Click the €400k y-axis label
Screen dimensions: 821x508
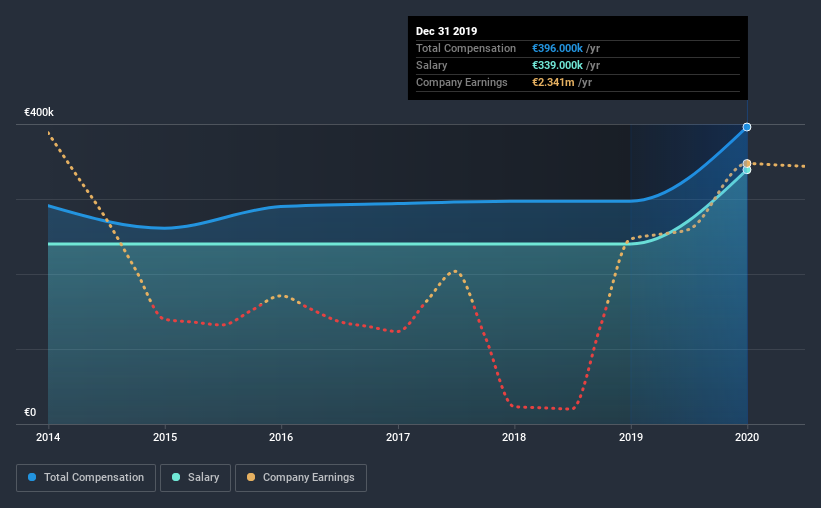coord(39,113)
